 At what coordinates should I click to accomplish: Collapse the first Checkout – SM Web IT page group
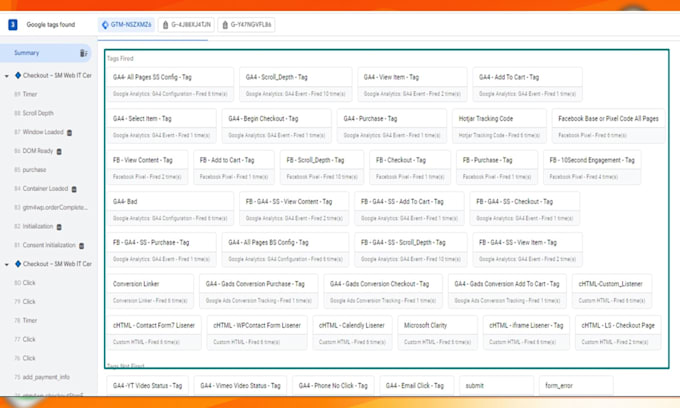(x=7, y=76)
